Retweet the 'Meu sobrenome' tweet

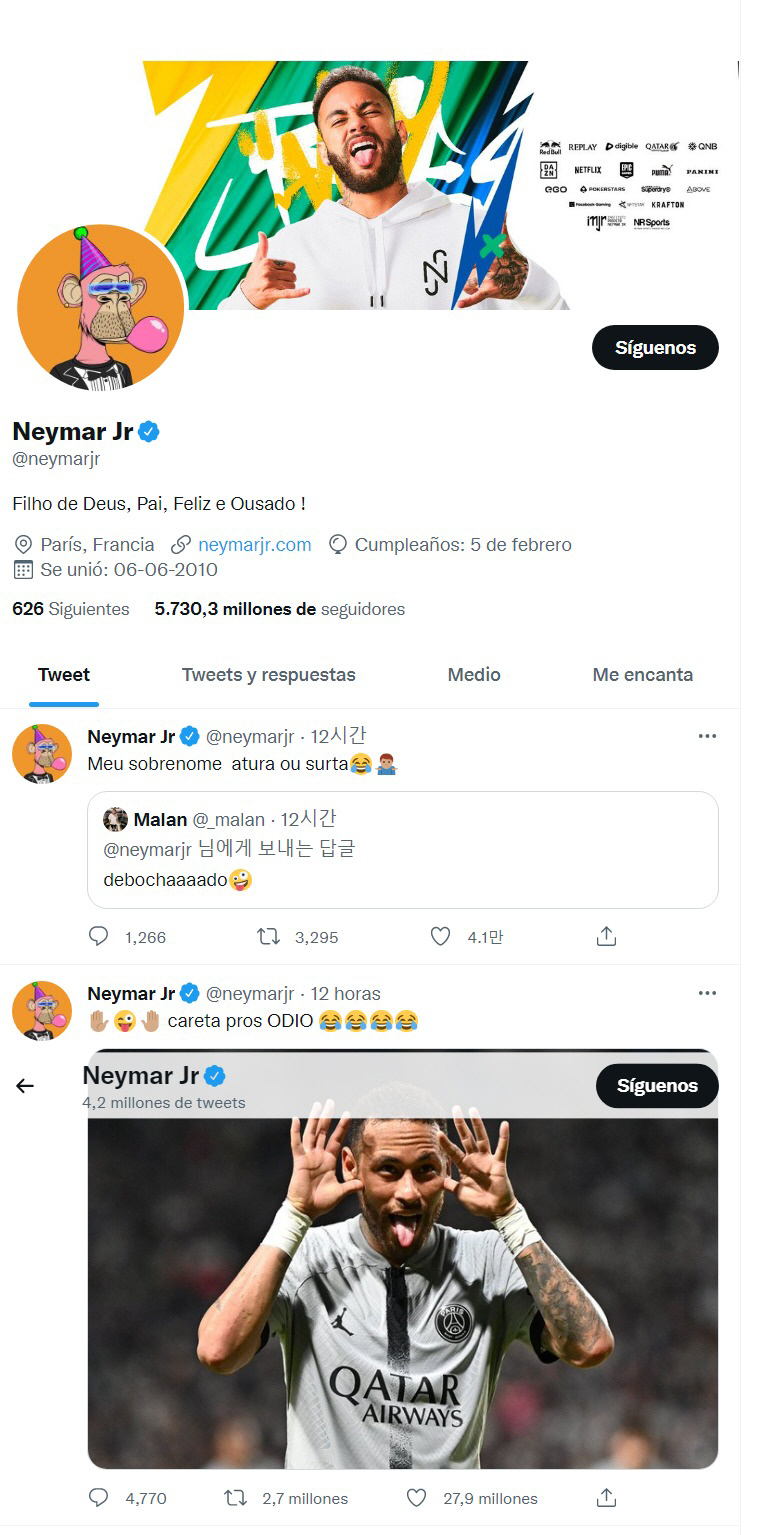point(268,937)
